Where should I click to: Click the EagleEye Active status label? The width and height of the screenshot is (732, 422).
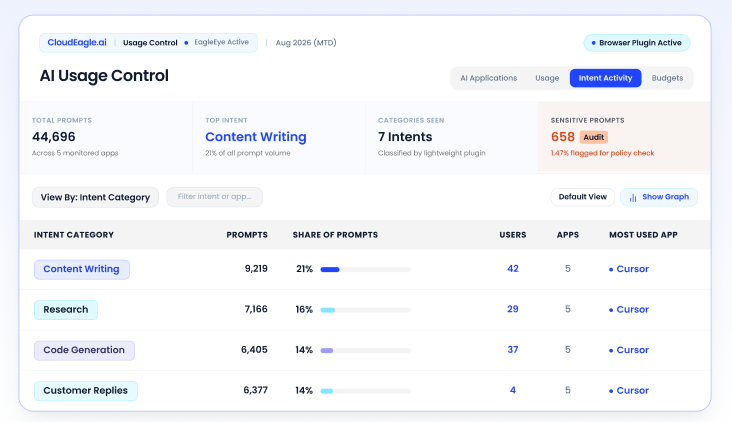(x=221, y=42)
